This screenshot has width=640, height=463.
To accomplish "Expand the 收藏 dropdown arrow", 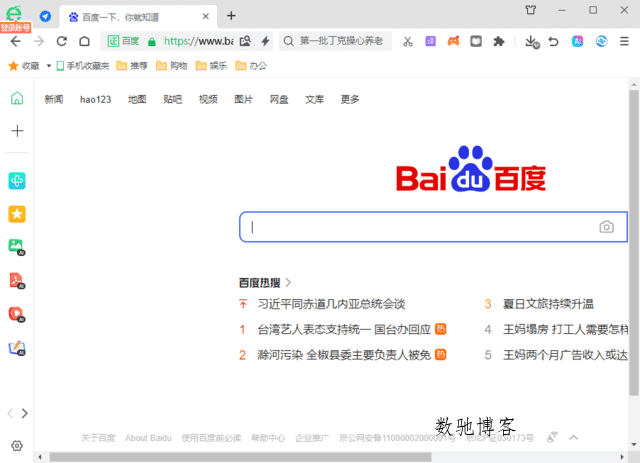I will [x=49, y=66].
